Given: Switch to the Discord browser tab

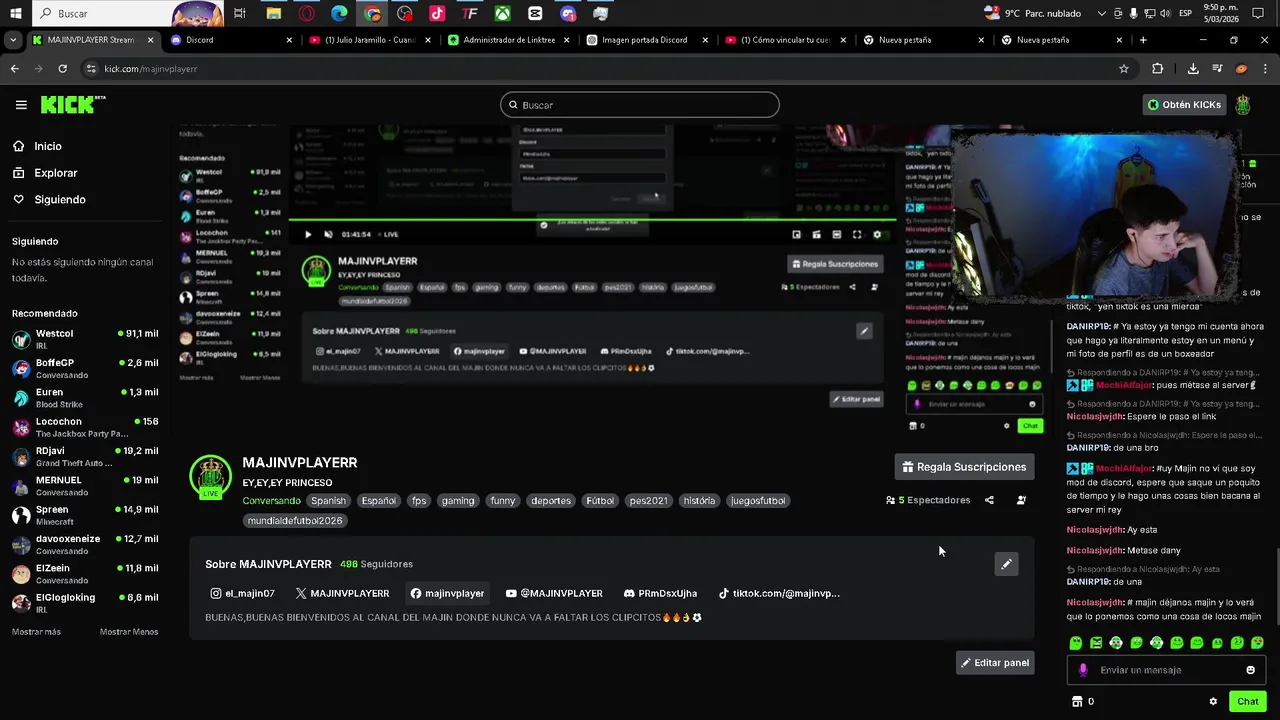Looking at the screenshot, I should (232, 40).
